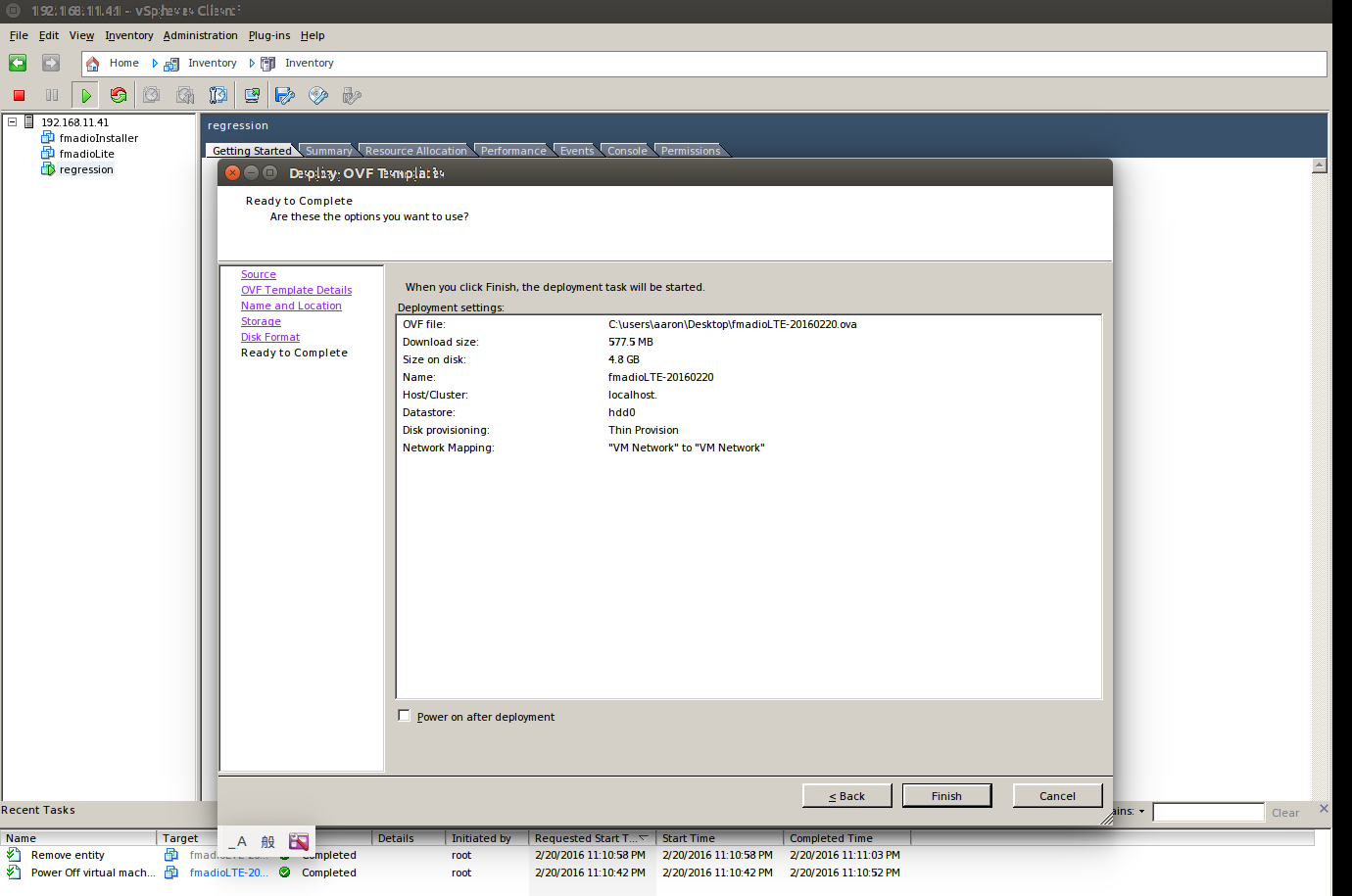Switch to the Summary tab
Screen dimensions: 1352x896
click(x=327, y=150)
